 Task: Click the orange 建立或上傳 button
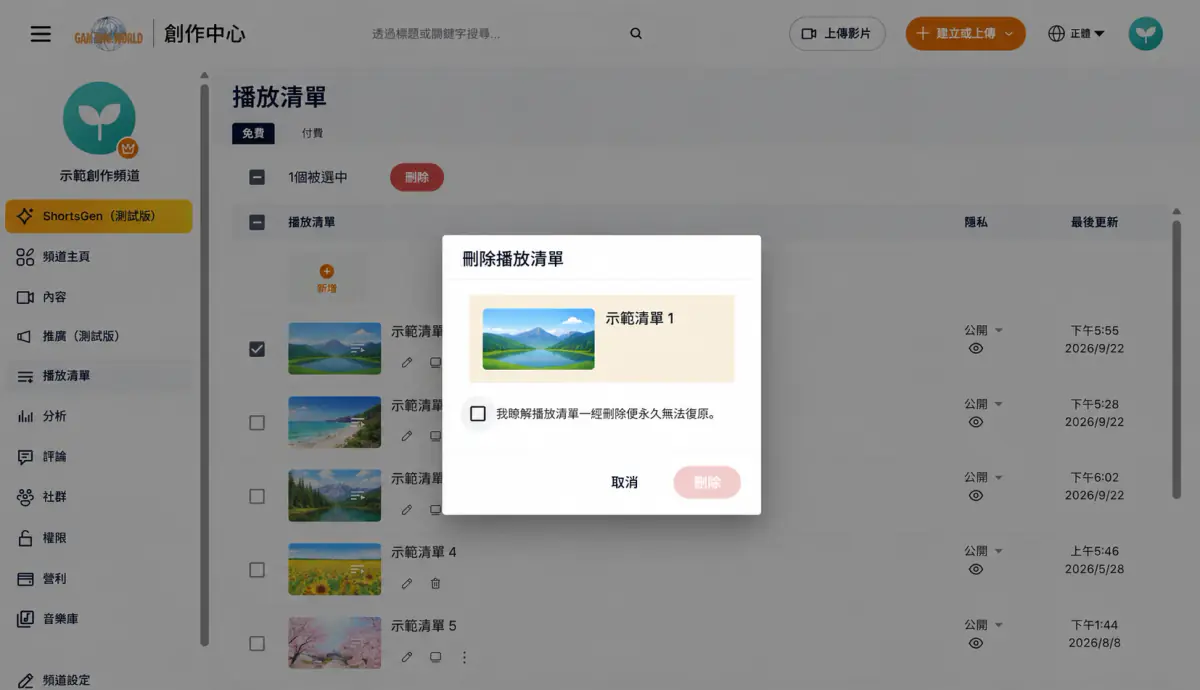tap(965, 33)
